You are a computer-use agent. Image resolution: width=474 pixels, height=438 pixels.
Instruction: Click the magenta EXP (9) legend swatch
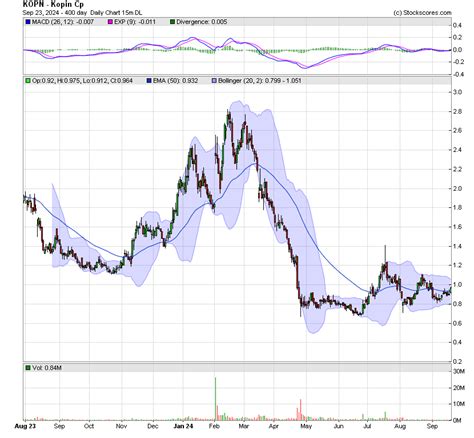[110, 22]
